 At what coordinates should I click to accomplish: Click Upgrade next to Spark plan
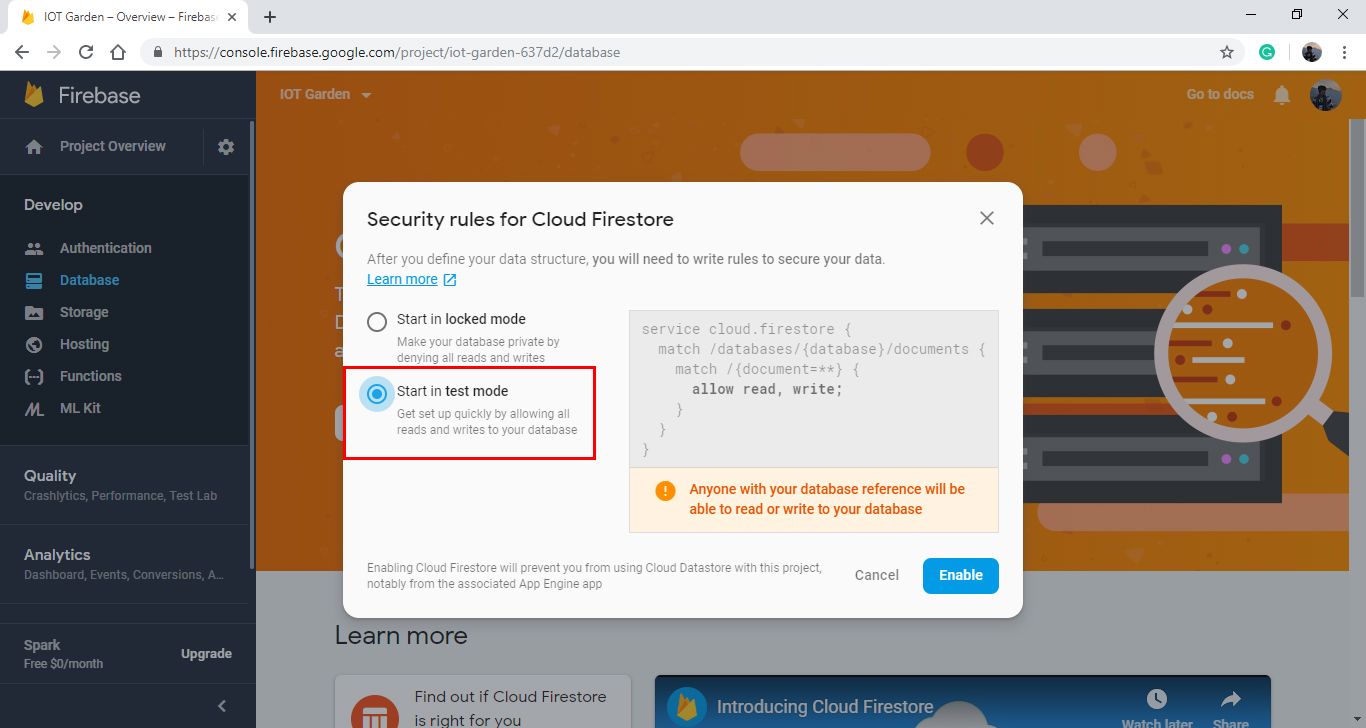pyautogui.click(x=206, y=654)
